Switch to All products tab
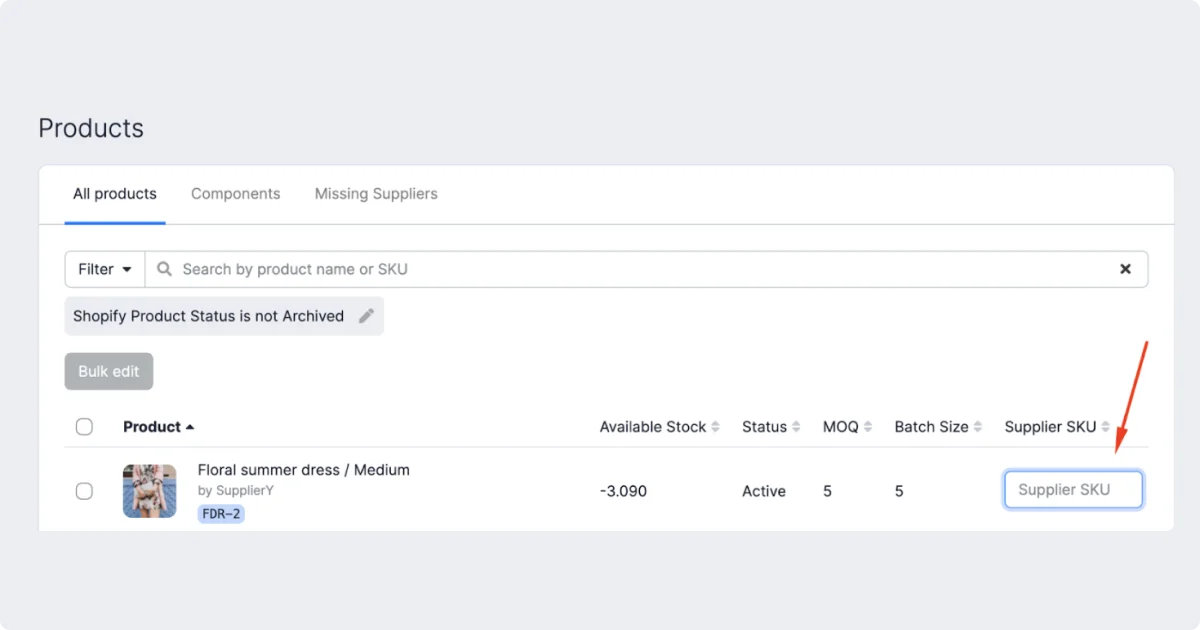 pyautogui.click(x=115, y=194)
